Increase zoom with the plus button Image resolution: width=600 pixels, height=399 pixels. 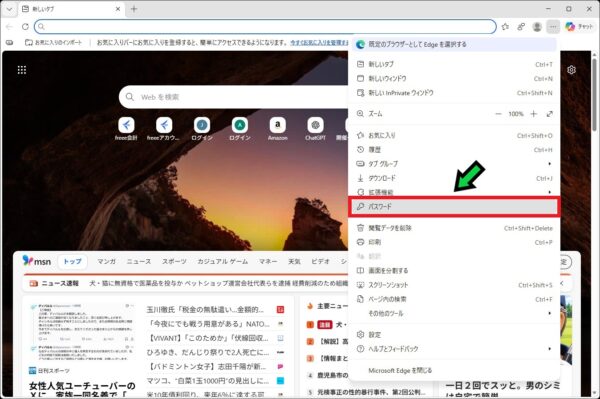[534, 114]
